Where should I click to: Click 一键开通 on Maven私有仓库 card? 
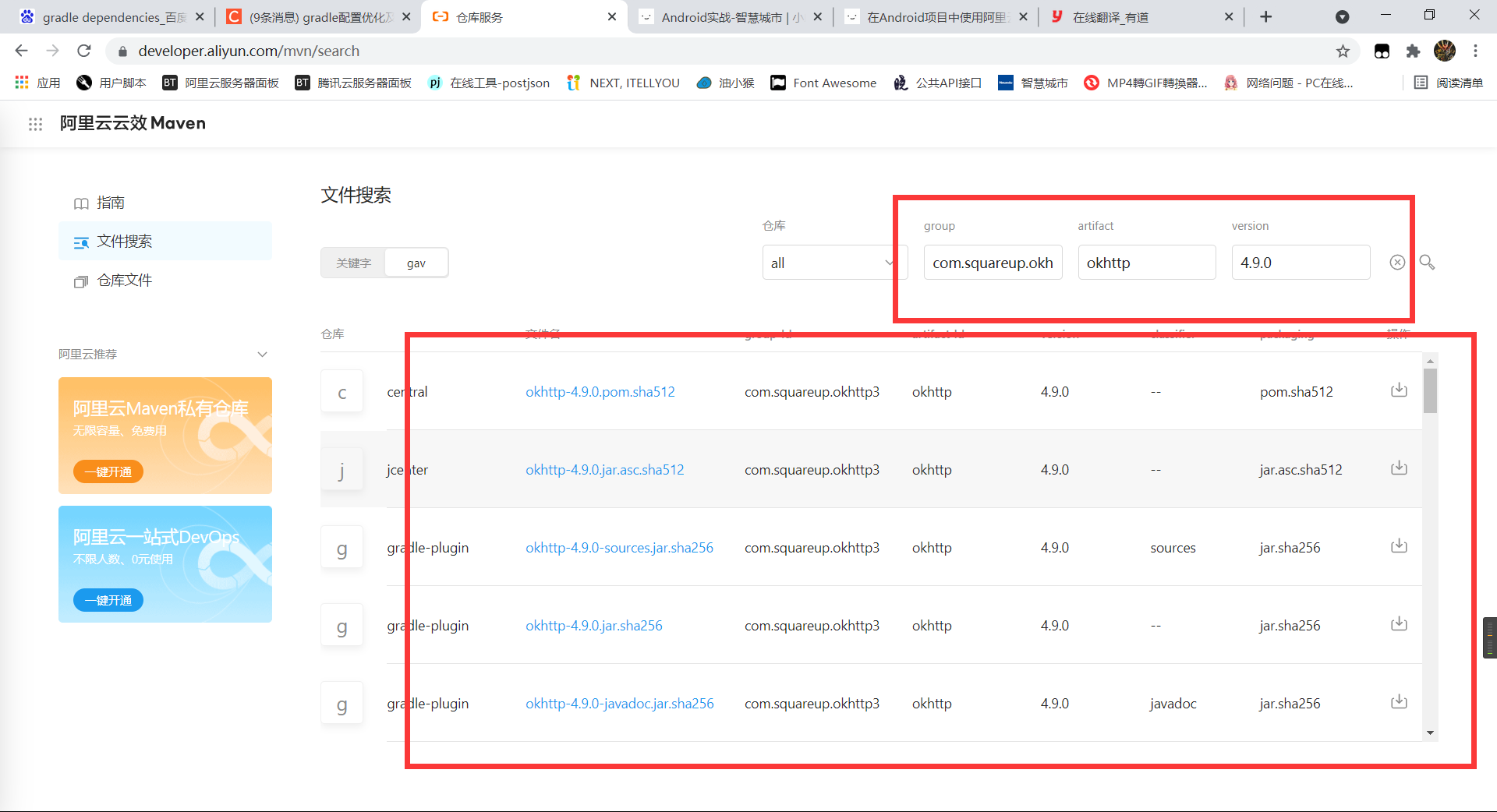pyautogui.click(x=108, y=471)
